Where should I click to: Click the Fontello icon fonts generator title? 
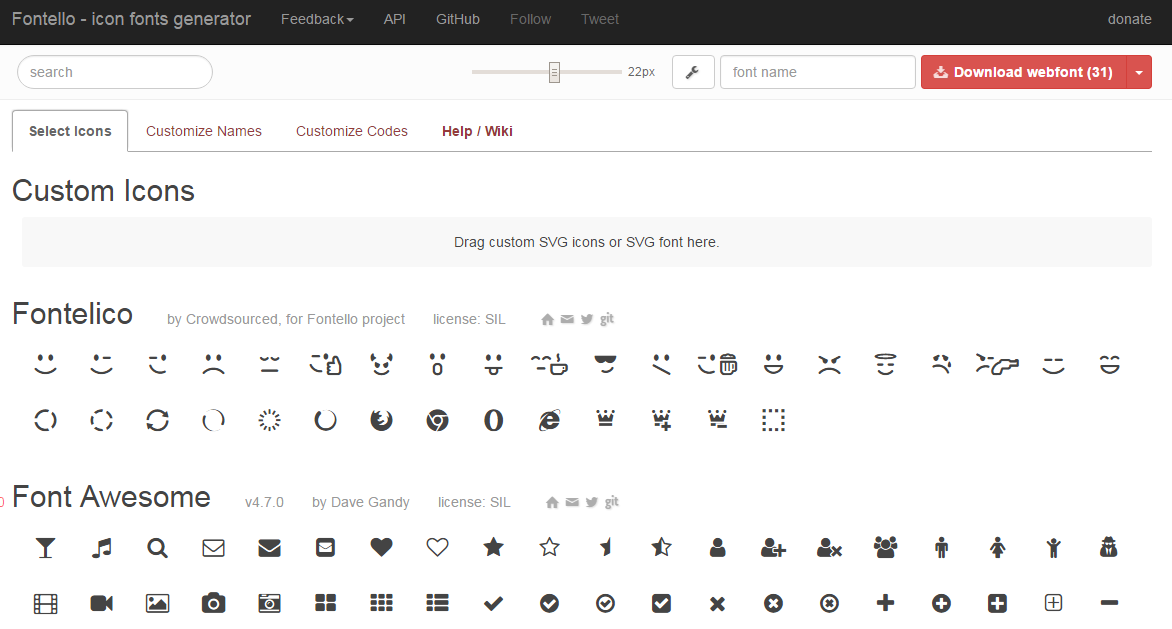(x=132, y=19)
